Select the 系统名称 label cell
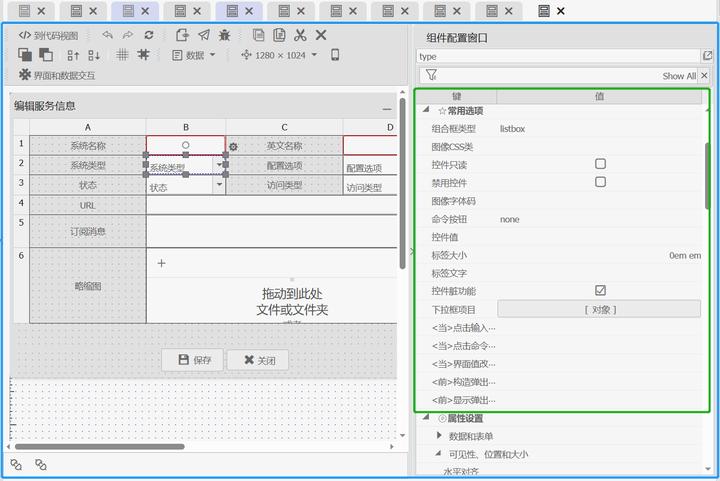Screen dimensions: 720x481 click(88, 145)
